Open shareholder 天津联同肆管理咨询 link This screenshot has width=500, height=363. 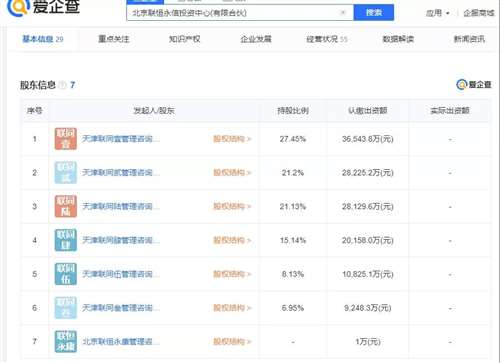point(121,240)
